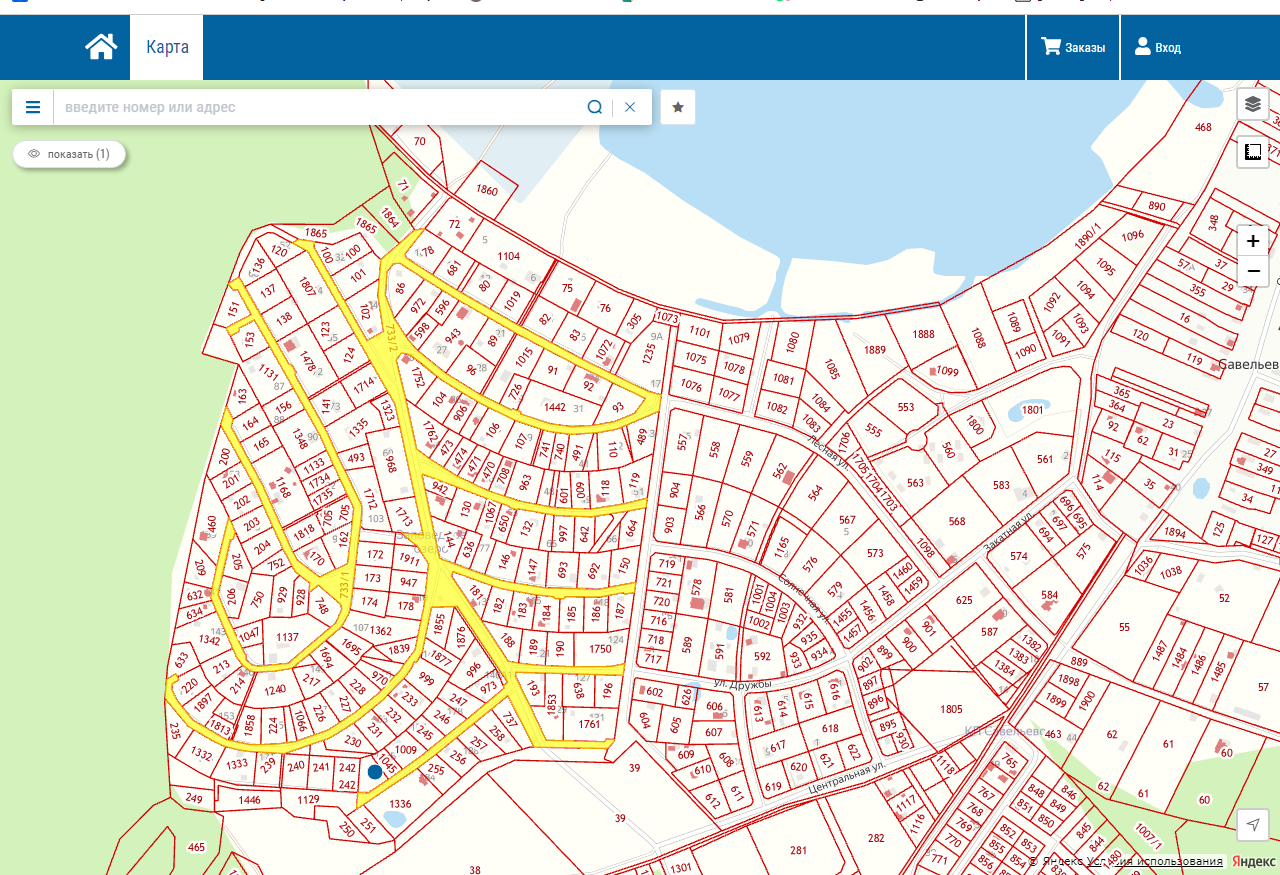Open favorites with the star button
1280x875 pixels.
[x=678, y=107]
